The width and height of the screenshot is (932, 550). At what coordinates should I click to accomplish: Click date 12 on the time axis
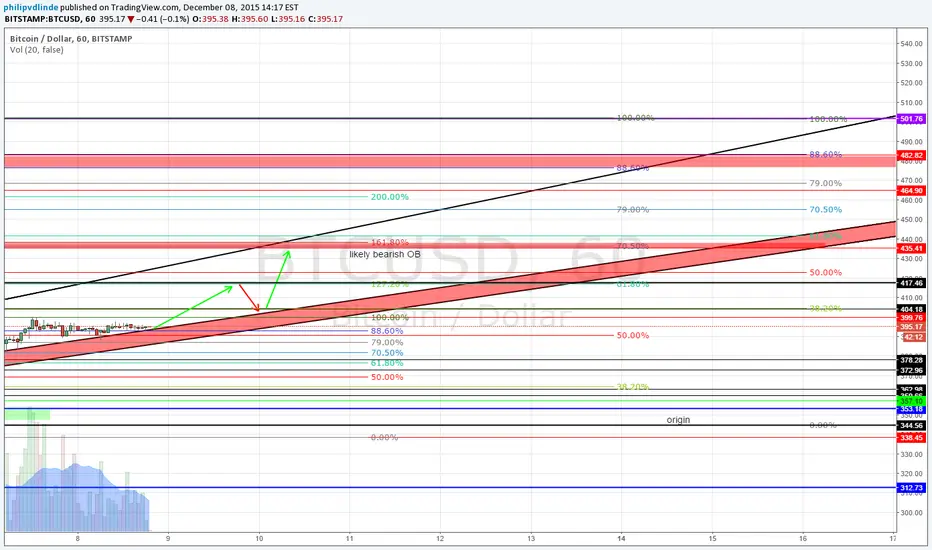pyautogui.click(x=440, y=539)
